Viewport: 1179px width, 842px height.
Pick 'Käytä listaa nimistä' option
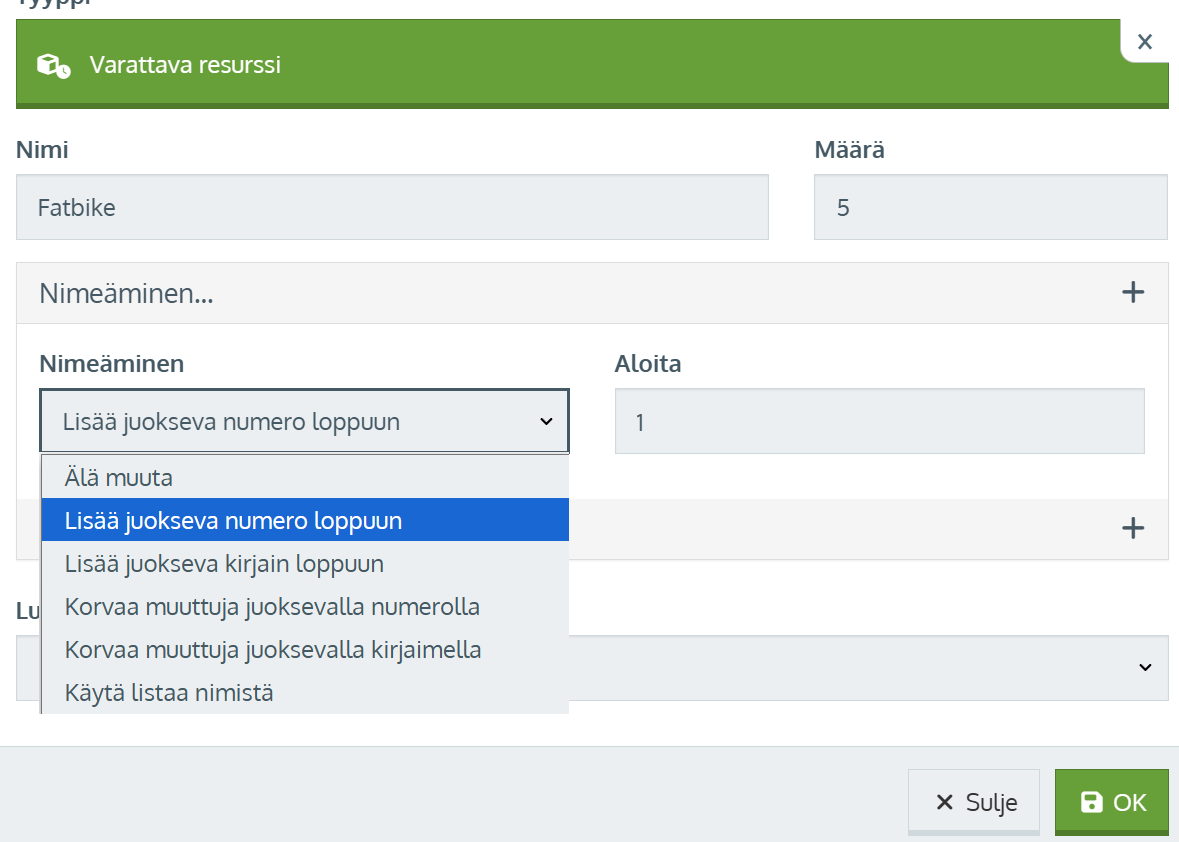[x=169, y=692]
